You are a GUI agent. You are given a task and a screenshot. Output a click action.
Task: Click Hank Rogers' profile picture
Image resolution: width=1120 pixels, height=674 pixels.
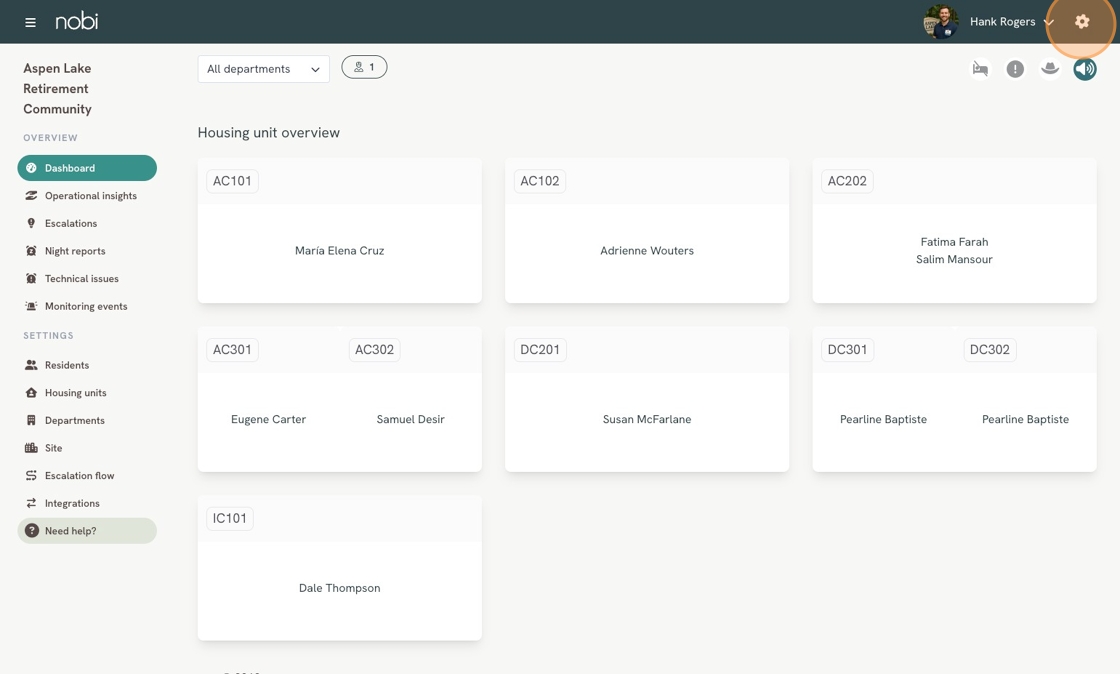click(940, 22)
